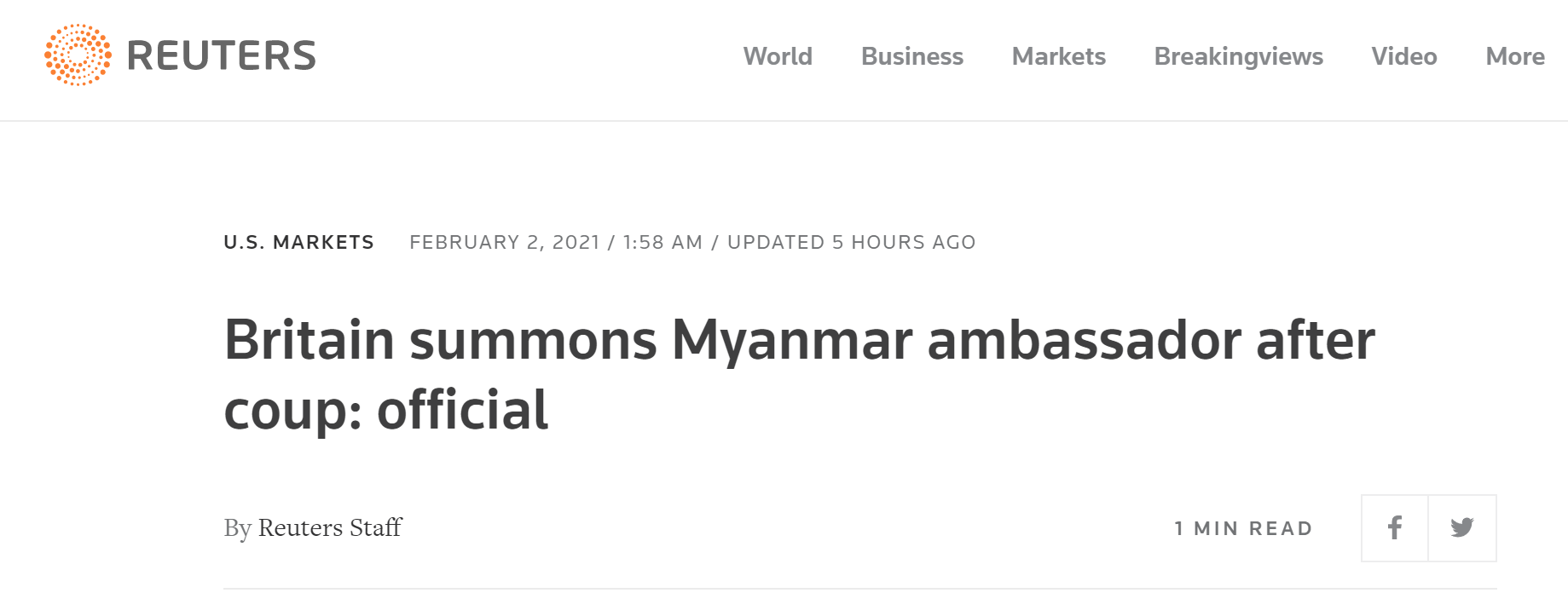This screenshot has width=1568, height=593.
Task: Click the REUTERS wordmark text
Action: pyautogui.click(x=222, y=56)
